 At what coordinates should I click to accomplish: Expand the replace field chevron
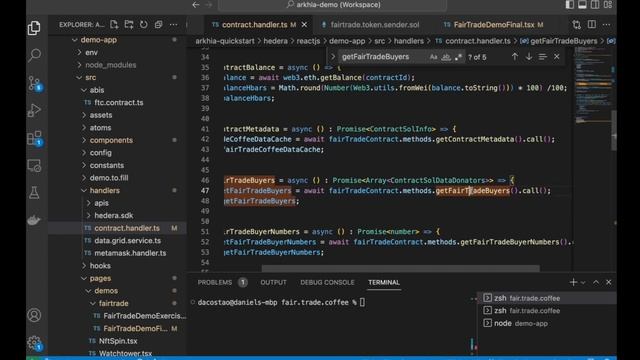coord(333,57)
